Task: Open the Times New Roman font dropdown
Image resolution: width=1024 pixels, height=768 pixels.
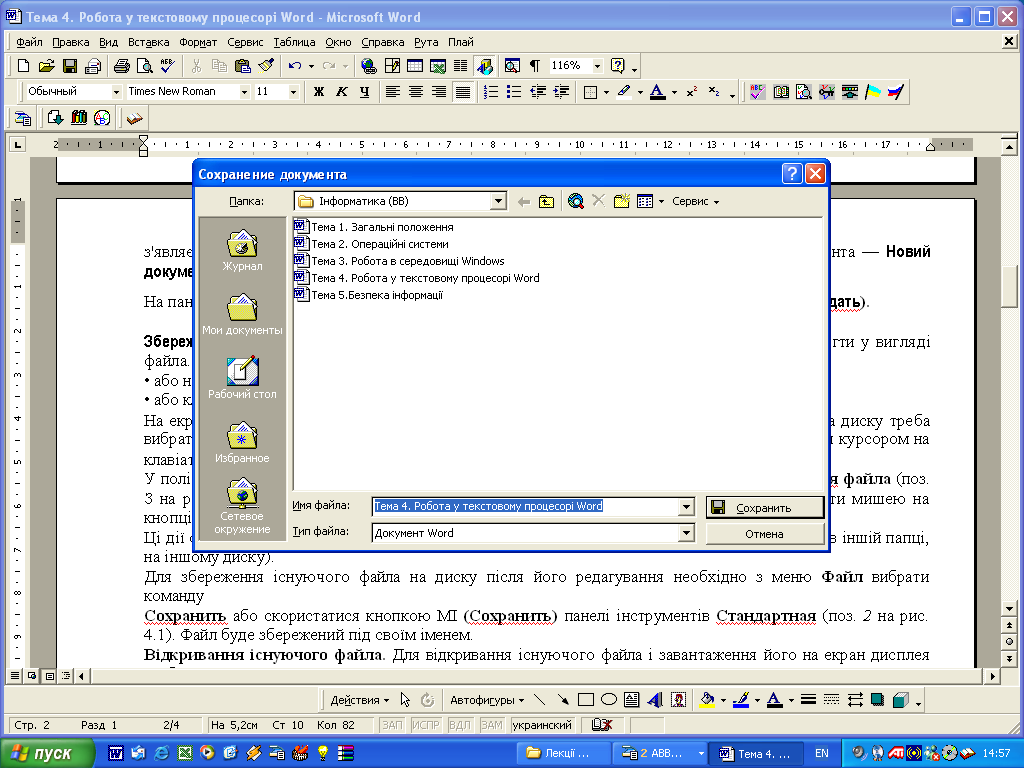Action: pyautogui.click(x=244, y=92)
